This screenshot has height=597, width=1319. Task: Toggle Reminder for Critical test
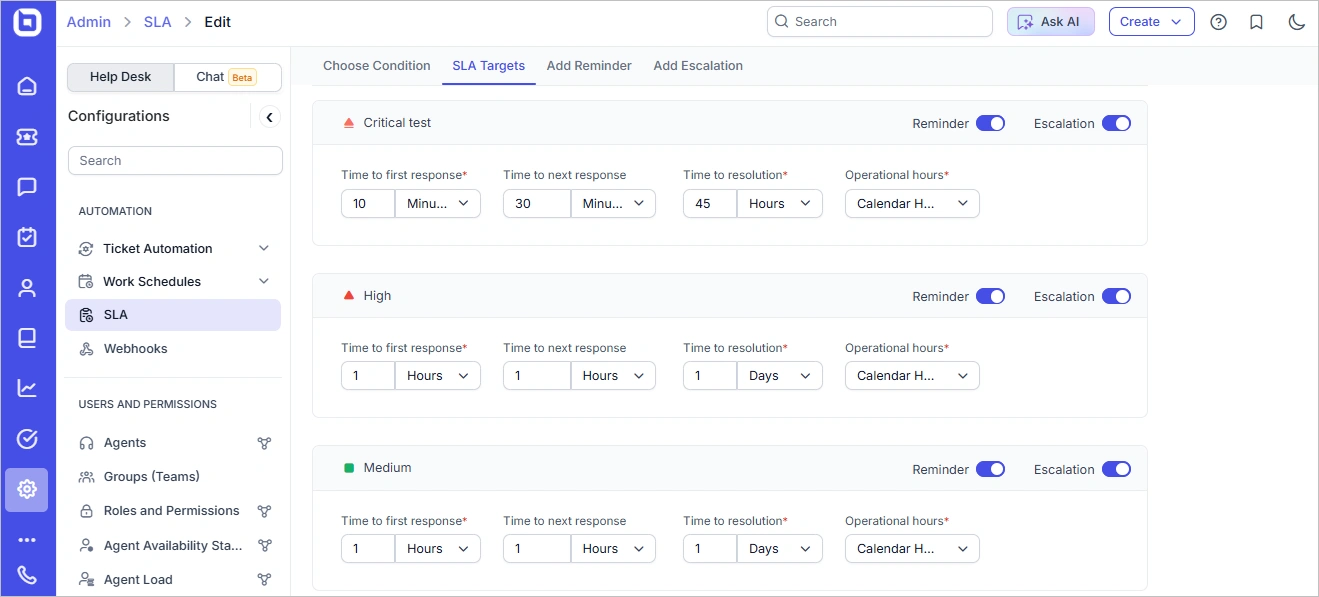(990, 123)
